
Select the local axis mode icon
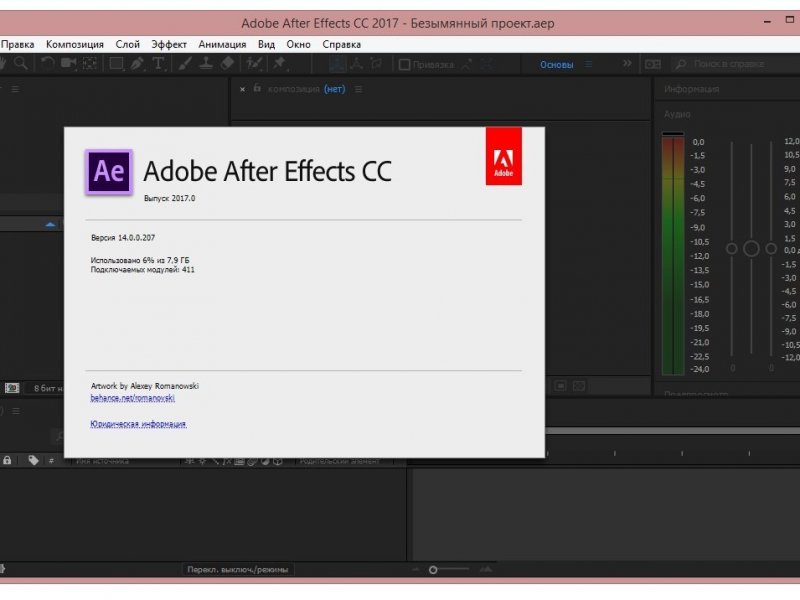[x=336, y=64]
